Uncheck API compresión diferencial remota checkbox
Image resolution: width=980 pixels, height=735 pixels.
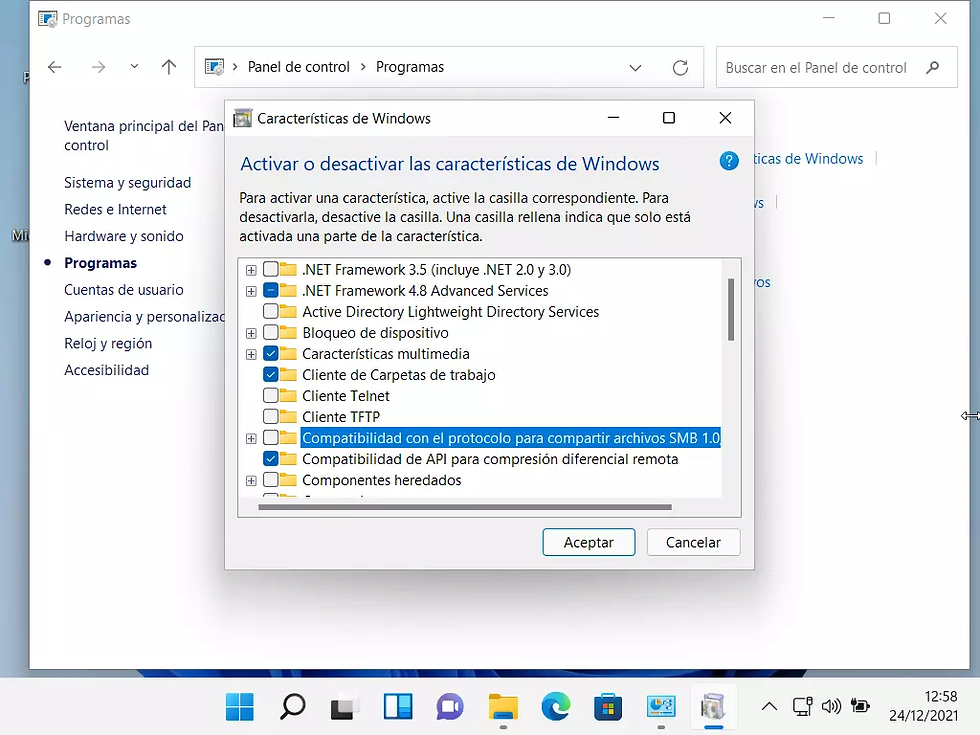(271, 459)
